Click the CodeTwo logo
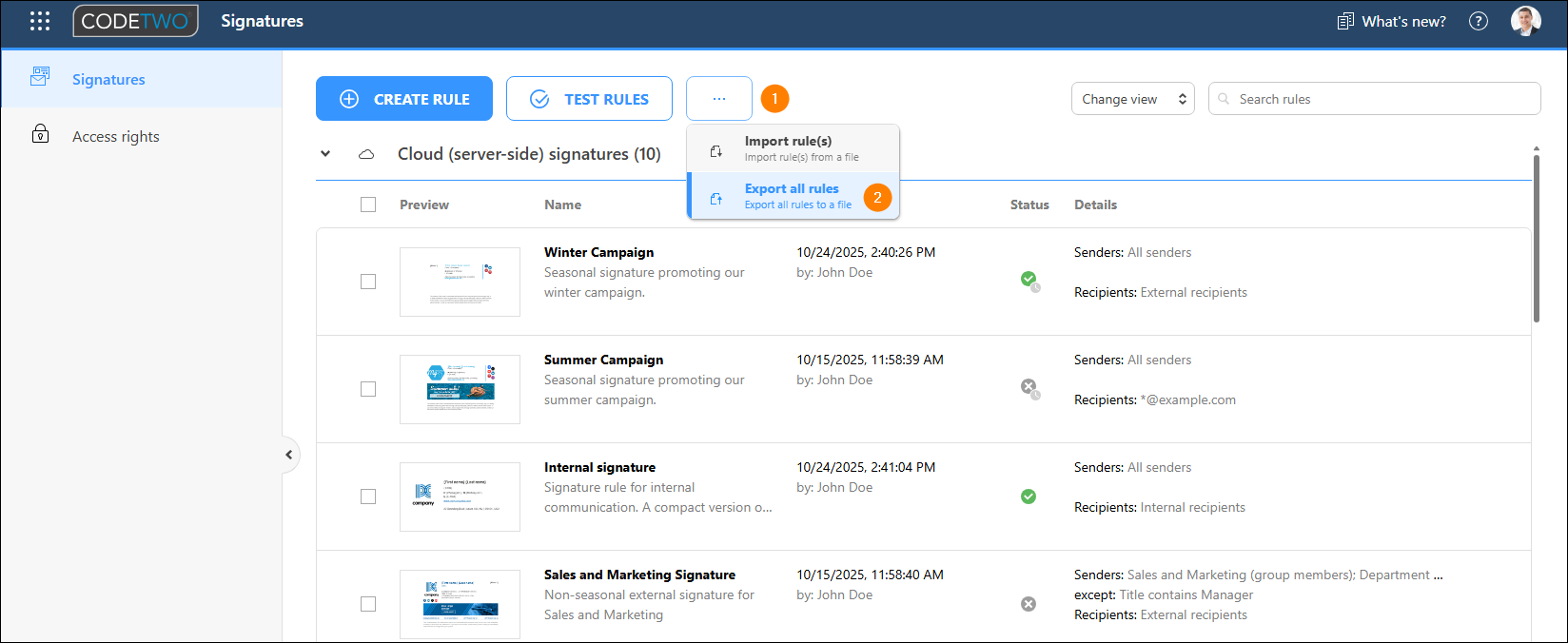Image resolution: width=1568 pixels, height=643 pixels. tap(135, 21)
